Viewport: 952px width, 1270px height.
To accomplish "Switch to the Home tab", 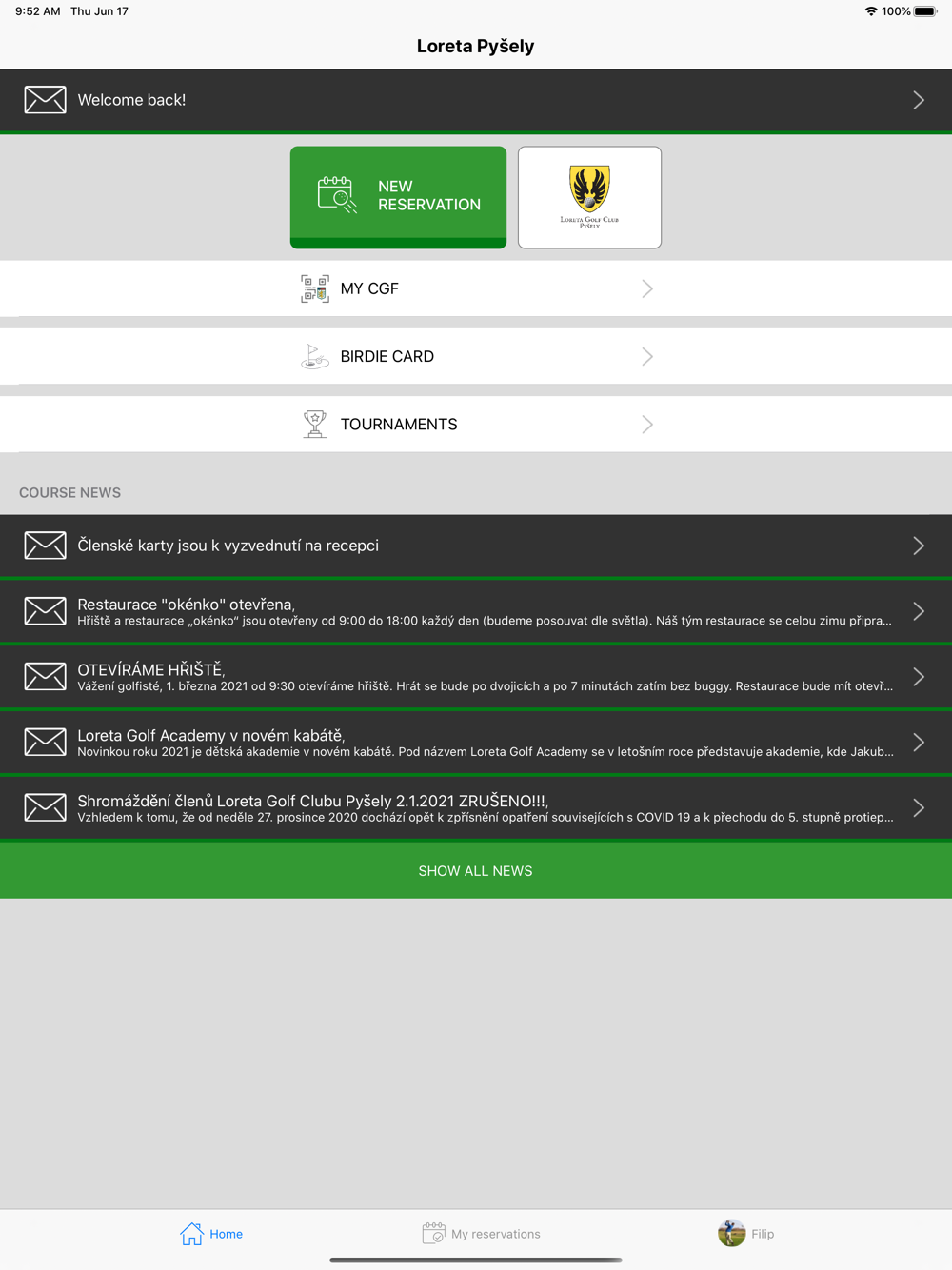I will (211, 1234).
